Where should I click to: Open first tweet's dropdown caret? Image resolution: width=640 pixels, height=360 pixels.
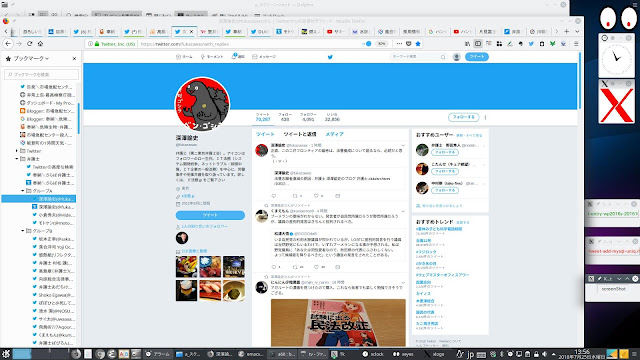pyautogui.click(x=403, y=145)
